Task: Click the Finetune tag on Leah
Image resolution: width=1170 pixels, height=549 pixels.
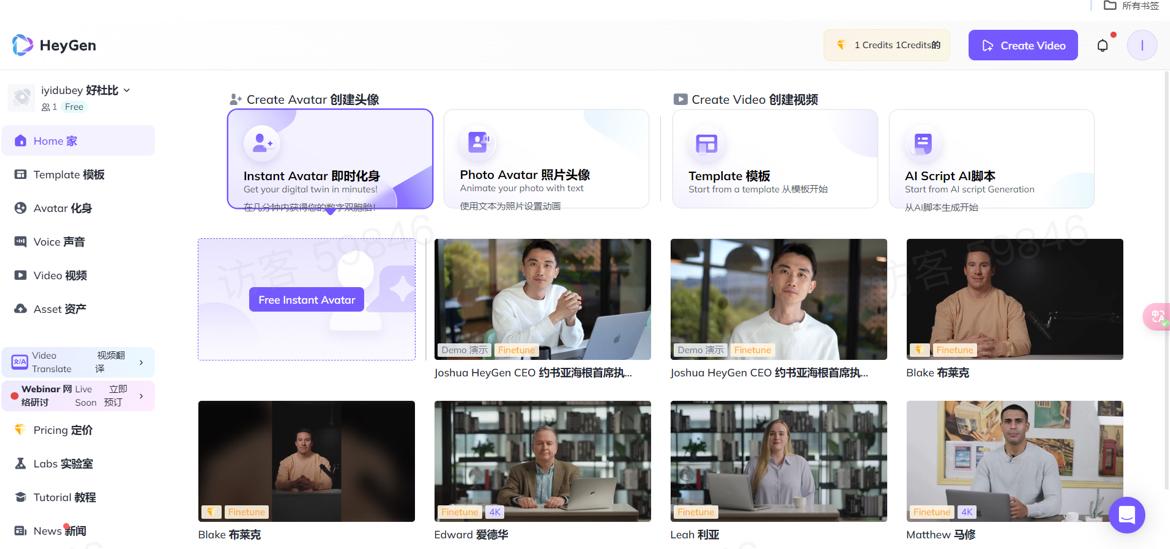Action: 695,512
